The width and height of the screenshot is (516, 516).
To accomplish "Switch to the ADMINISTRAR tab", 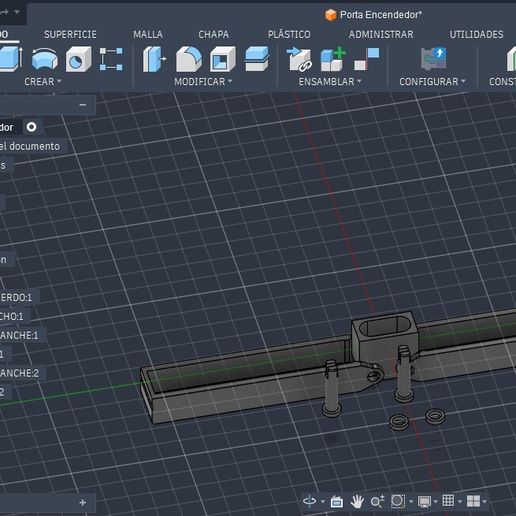I will [x=381, y=34].
